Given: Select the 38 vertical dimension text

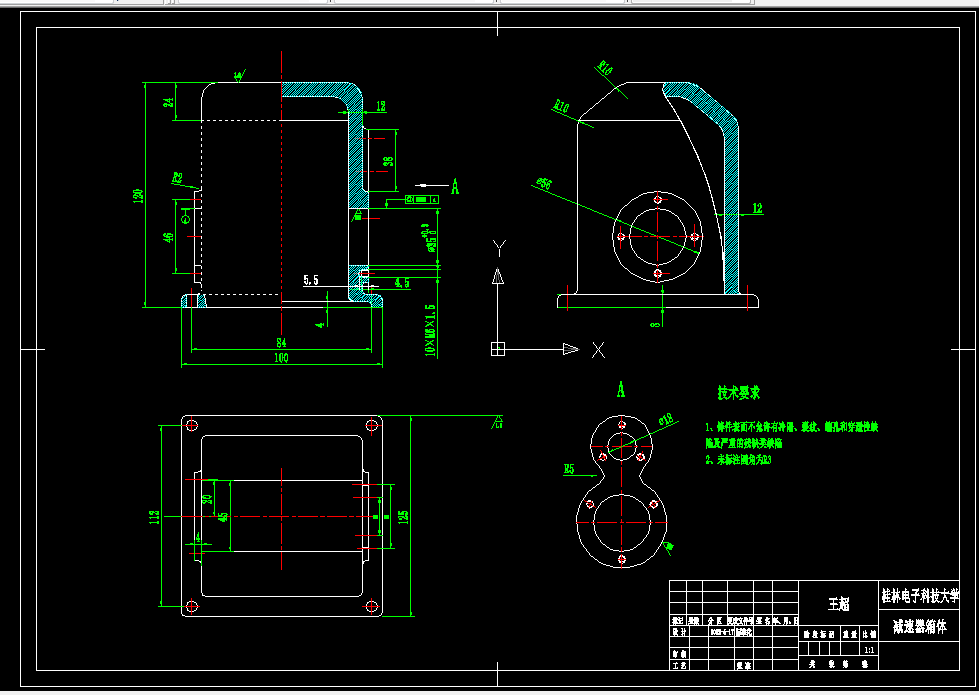Looking at the screenshot, I should (388, 160).
